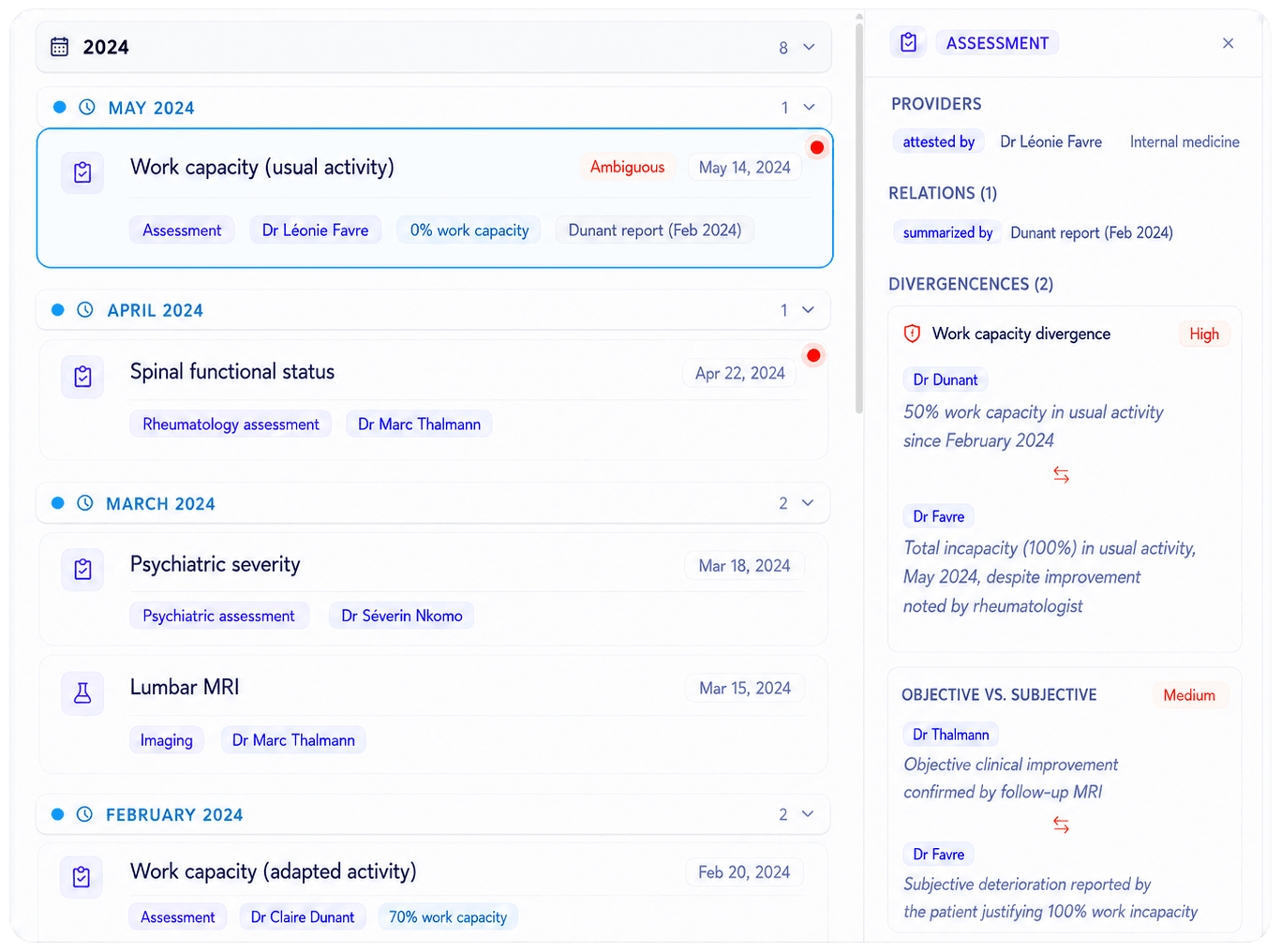Click swap arrows between Dr Dunant and Dr Favre
The width and height of the screenshot is (1281, 952).
[x=1061, y=475]
